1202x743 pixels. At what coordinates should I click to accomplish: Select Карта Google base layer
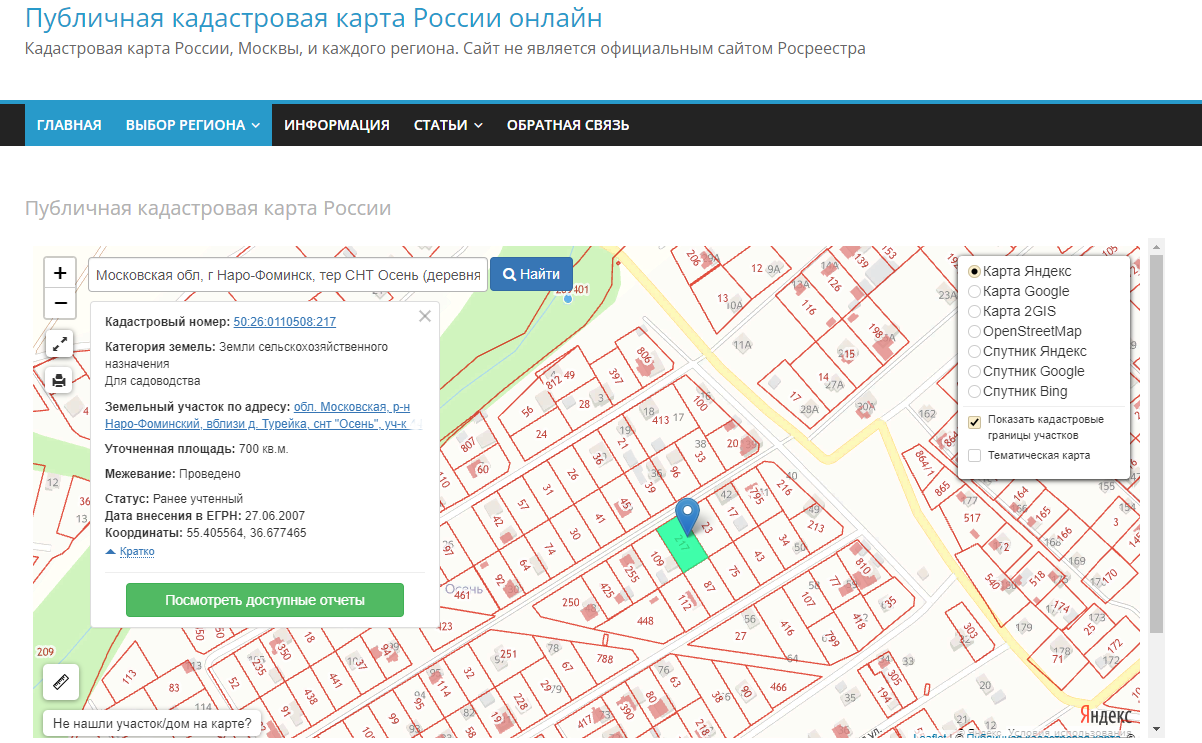click(974, 291)
